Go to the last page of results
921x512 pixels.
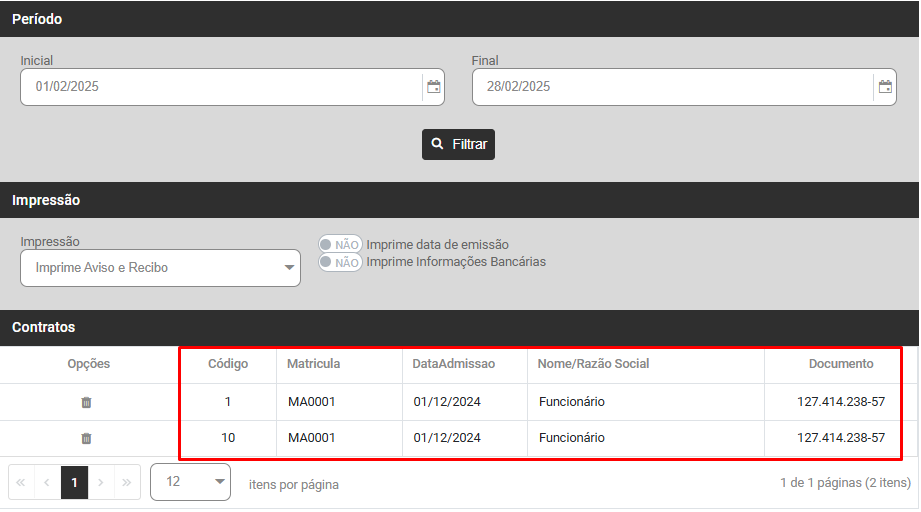point(127,483)
